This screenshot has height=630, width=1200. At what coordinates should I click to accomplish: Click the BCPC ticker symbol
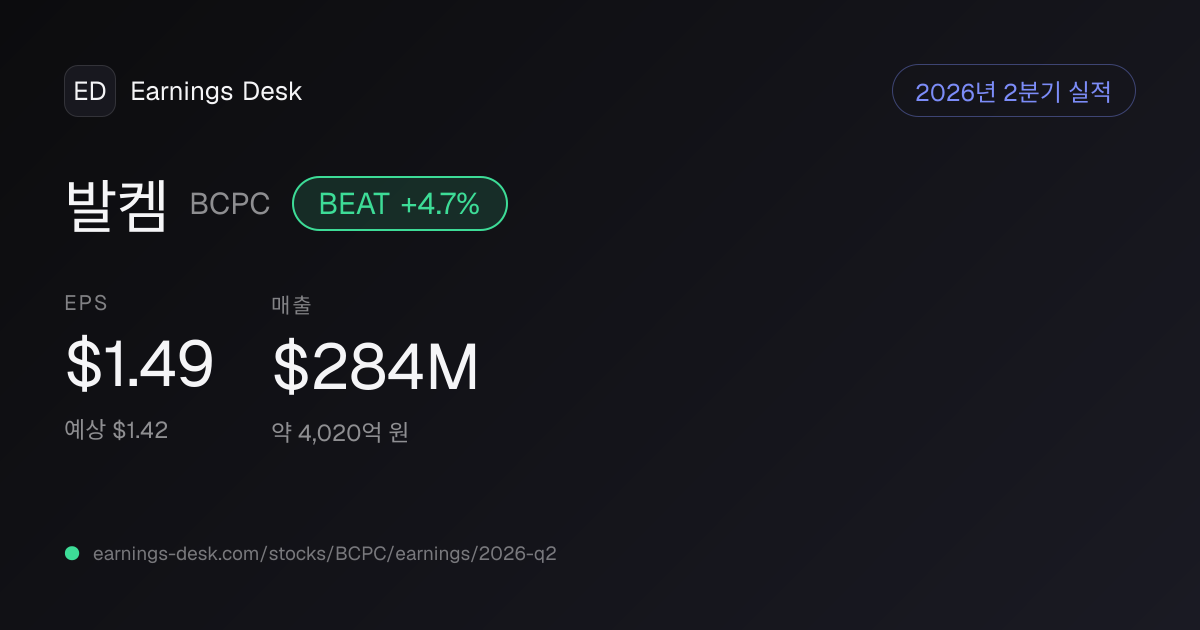tap(230, 205)
